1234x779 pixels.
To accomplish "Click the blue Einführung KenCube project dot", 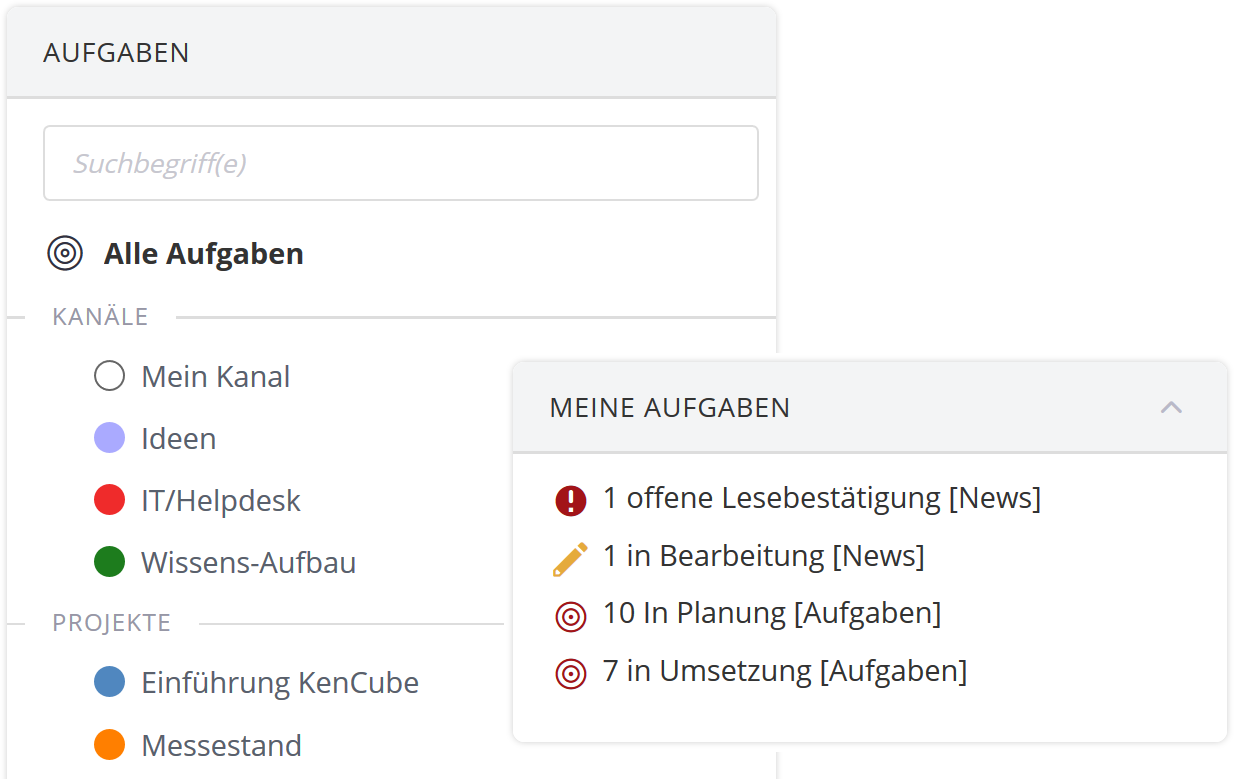I will click(x=109, y=683).
